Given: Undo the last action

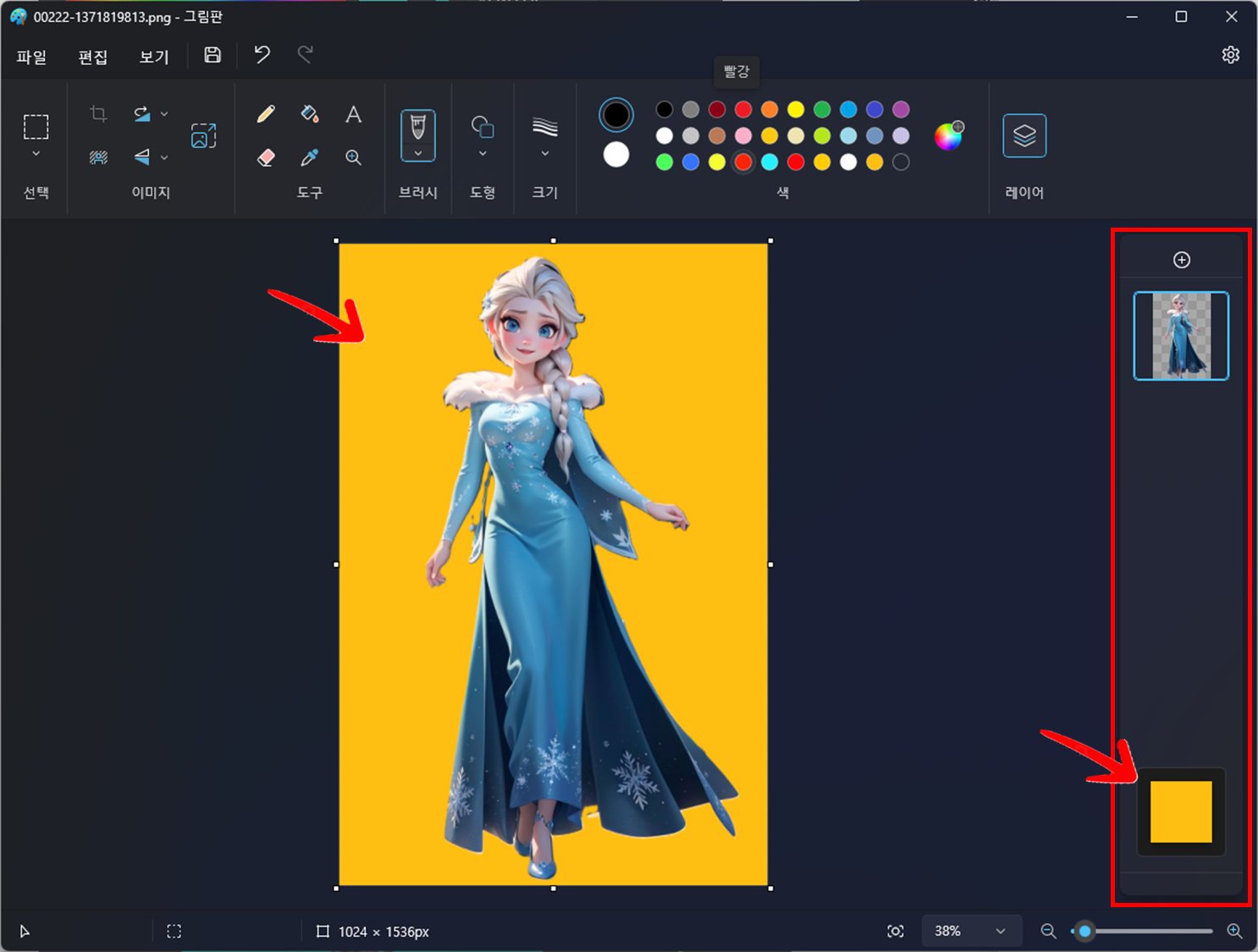Looking at the screenshot, I should [x=262, y=55].
